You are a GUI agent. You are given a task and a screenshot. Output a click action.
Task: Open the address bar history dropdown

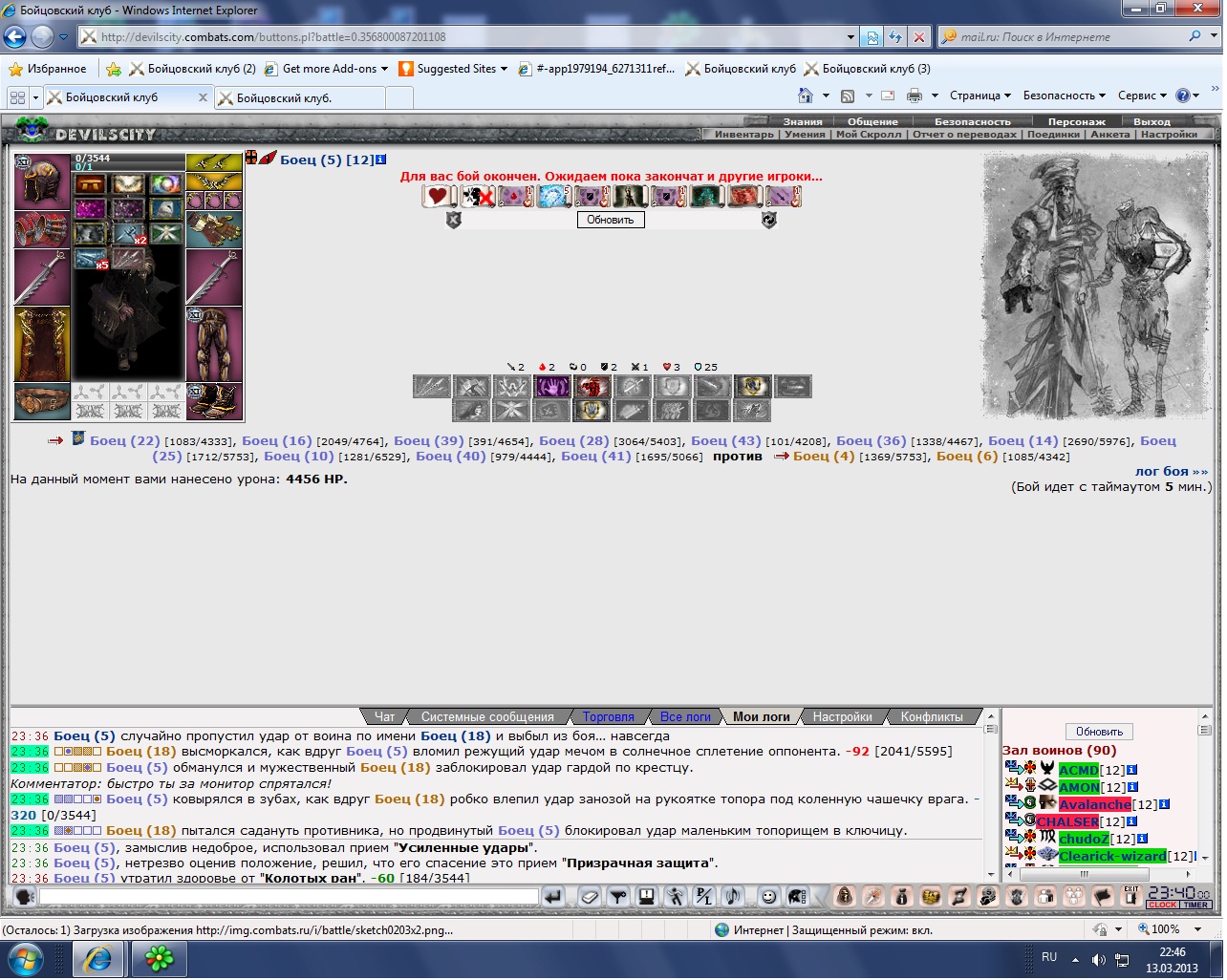pyautogui.click(x=850, y=37)
